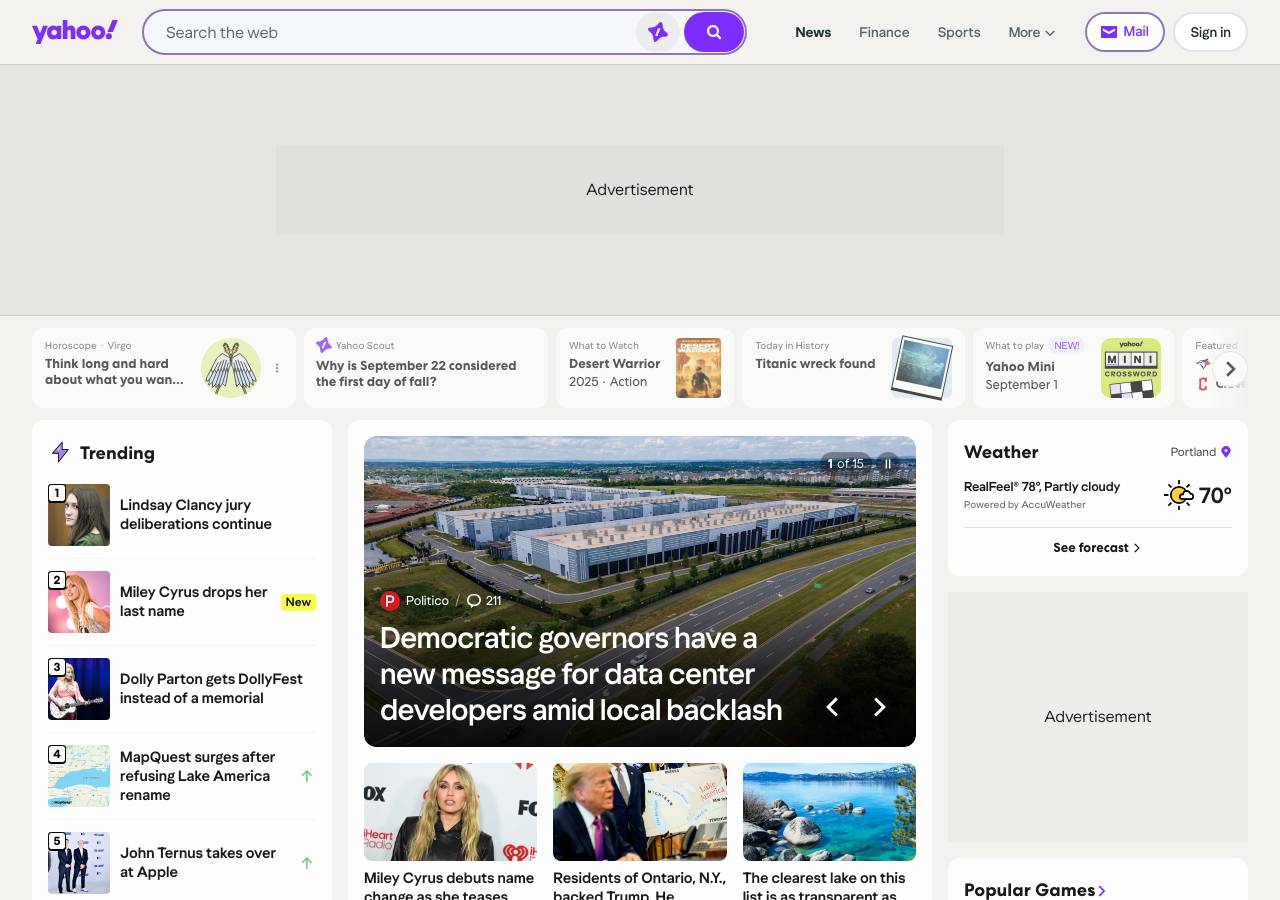Click the Yahoo logo
The image size is (1280, 900).
(x=75, y=32)
